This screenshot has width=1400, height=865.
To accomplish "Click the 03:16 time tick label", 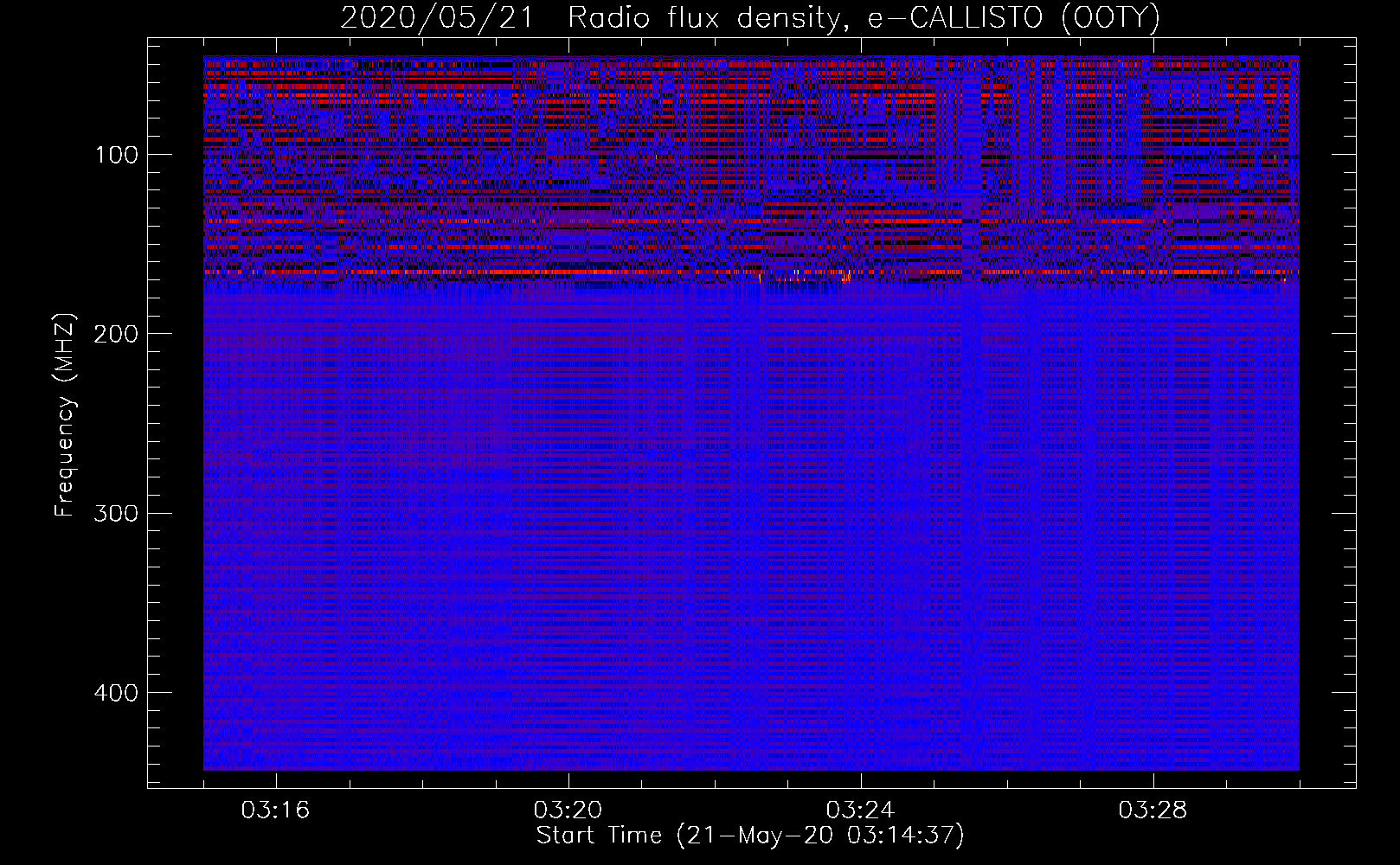I will pyautogui.click(x=275, y=811).
